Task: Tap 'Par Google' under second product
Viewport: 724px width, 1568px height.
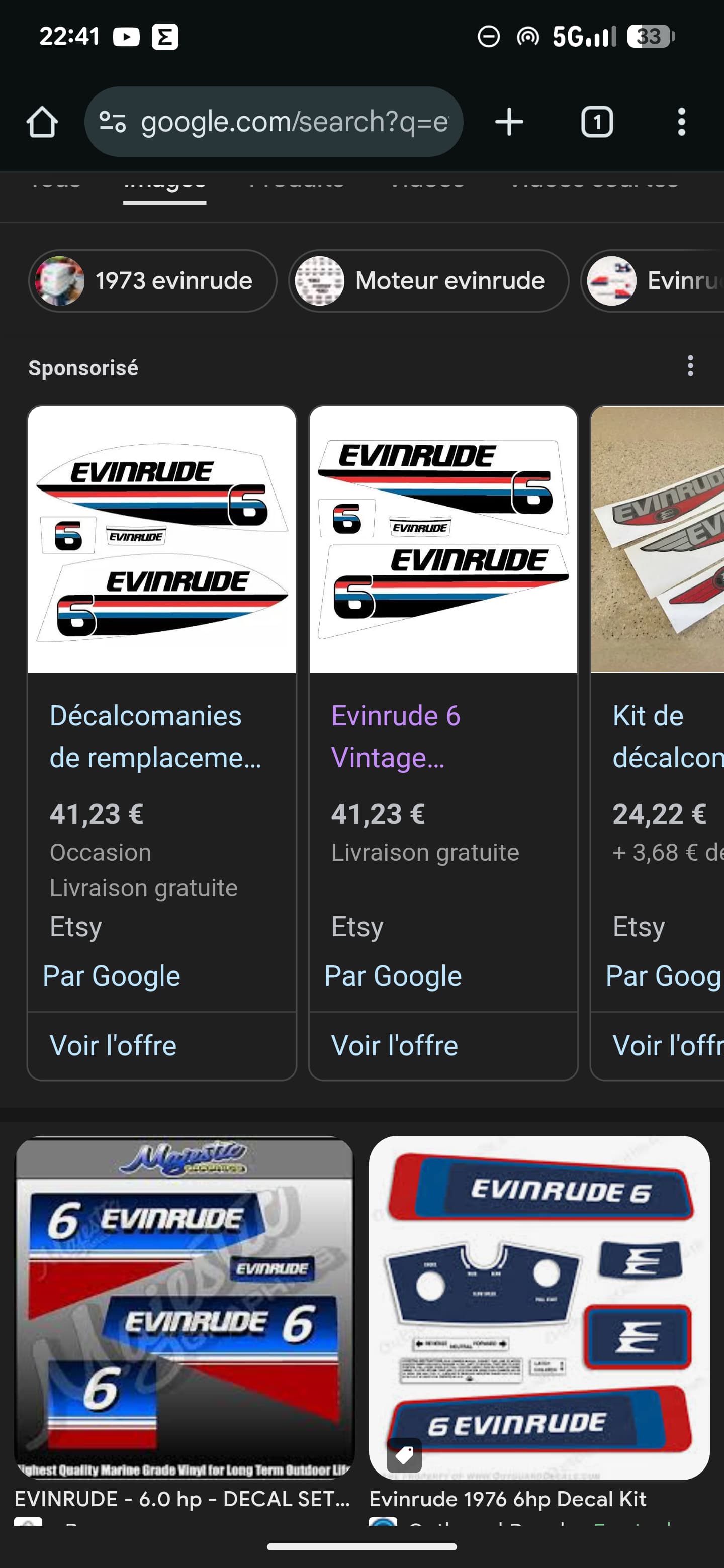Action: 393,976
